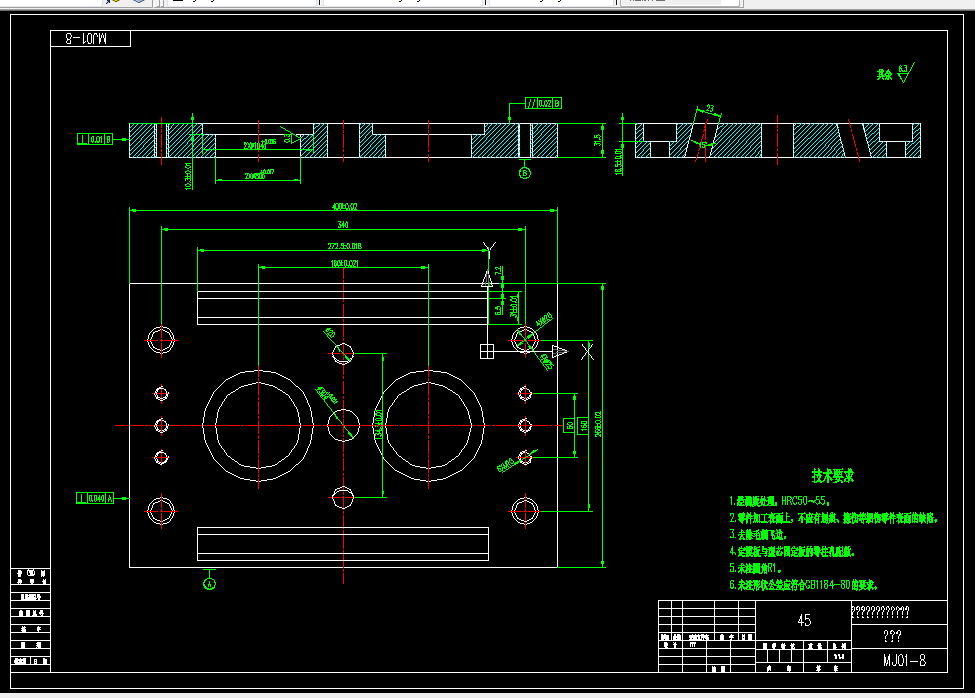Image resolution: width=975 pixels, height=698 pixels.
Task: Click note 6 mentioning GB1184-80
Action: (x=803, y=585)
